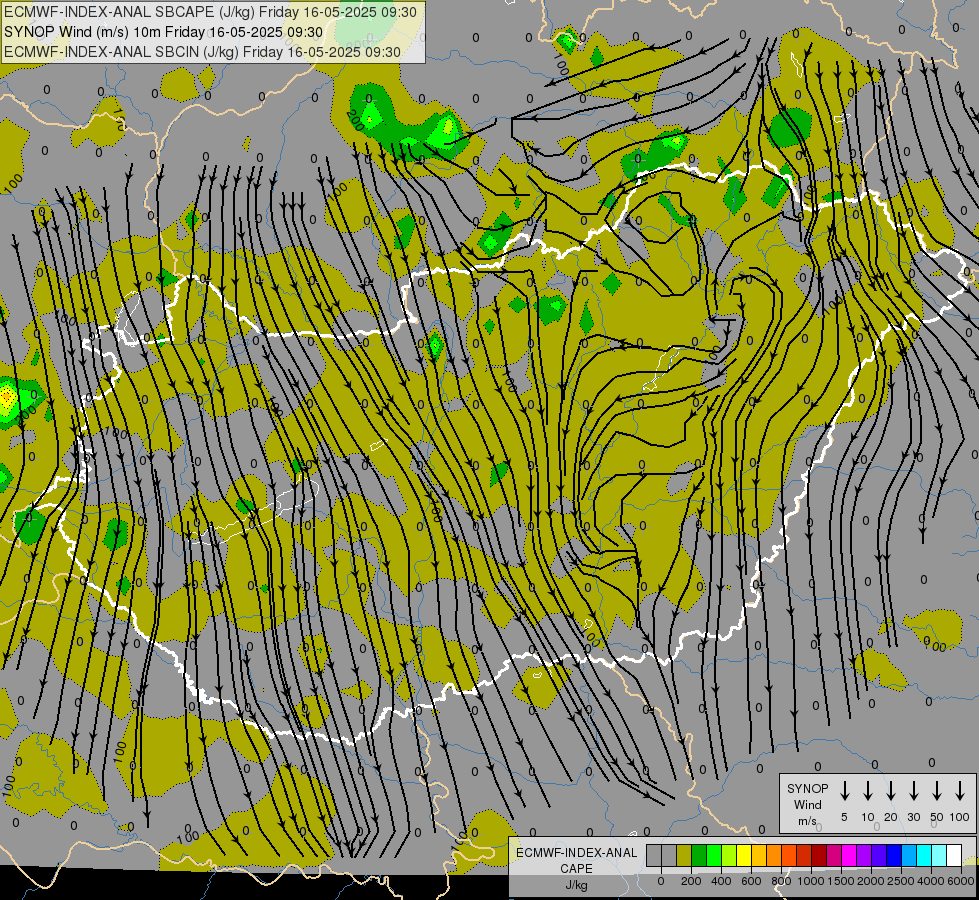Click the 2500 tick label on CAPE scale
This screenshot has width=979, height=900.
coord(901,881)
